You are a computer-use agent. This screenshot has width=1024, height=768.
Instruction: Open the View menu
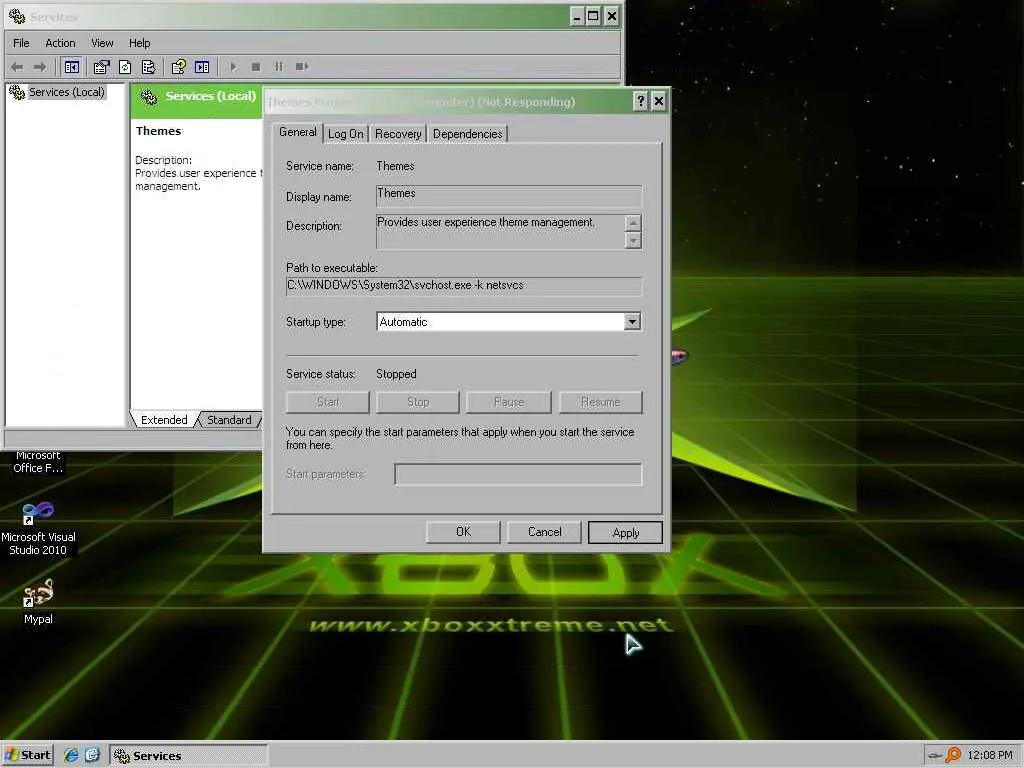(102, 43)
